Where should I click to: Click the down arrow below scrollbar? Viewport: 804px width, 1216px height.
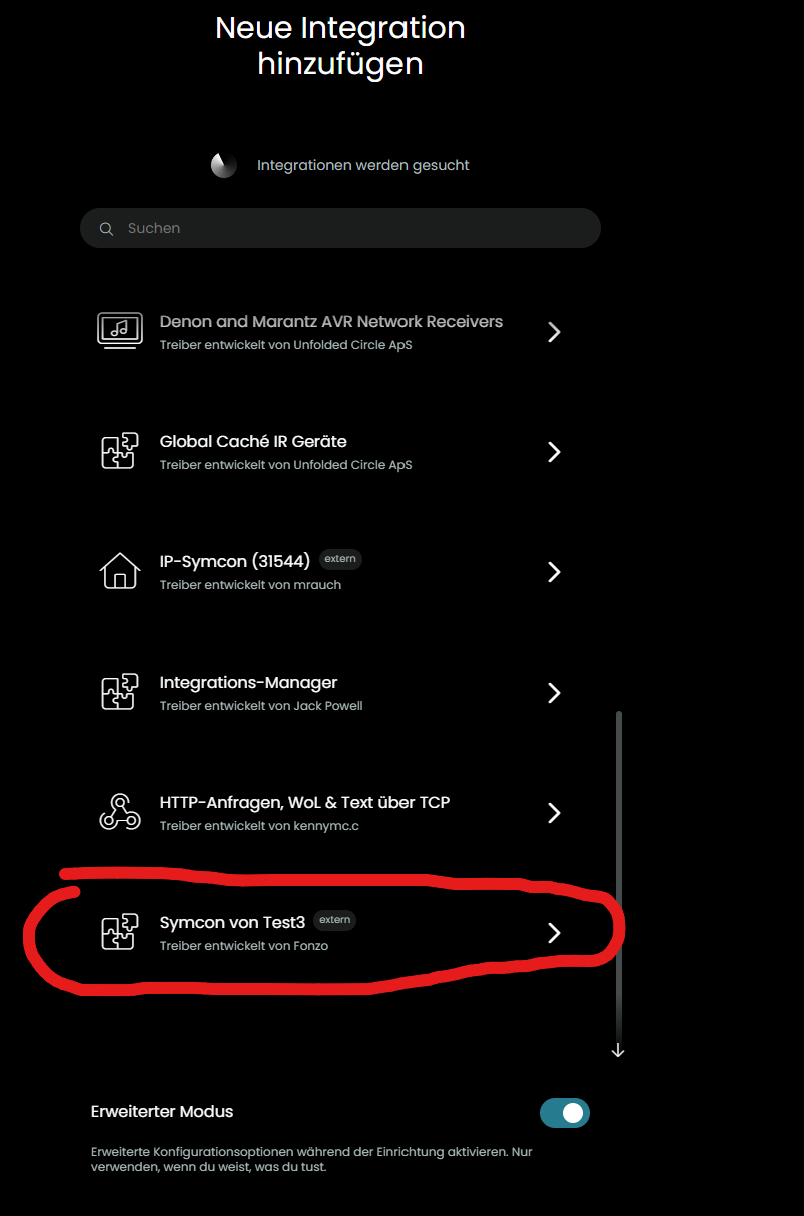618,1050
